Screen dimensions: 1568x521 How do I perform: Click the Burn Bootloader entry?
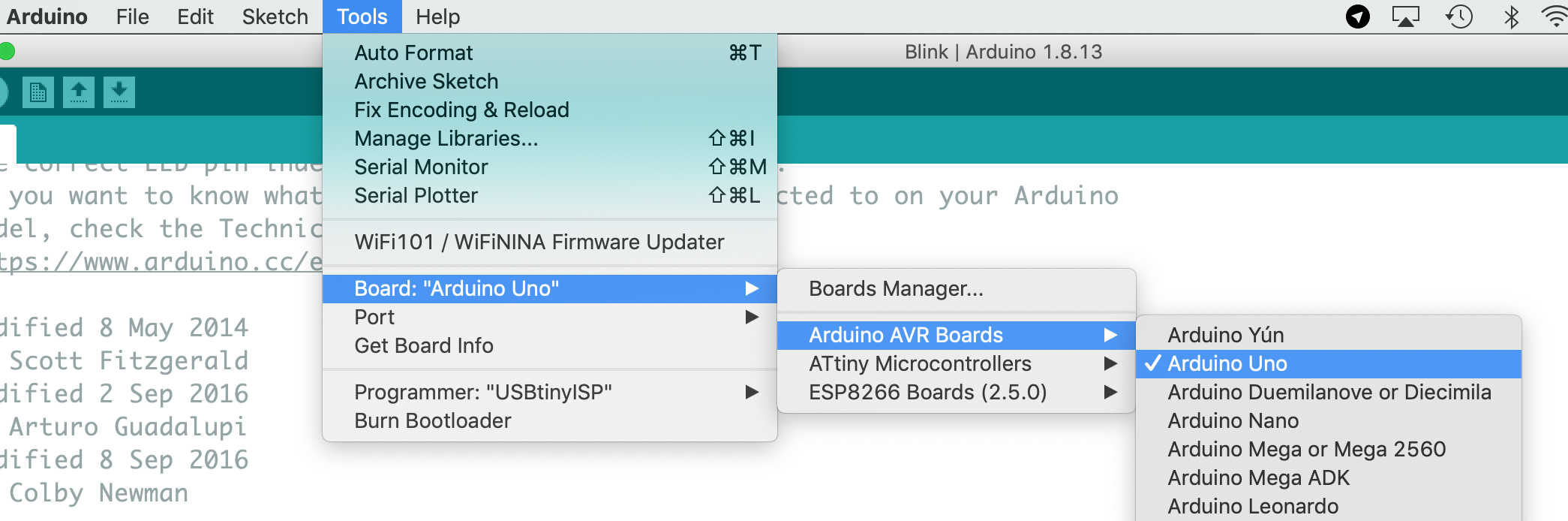pyautogui.click(x=433, y=420)
